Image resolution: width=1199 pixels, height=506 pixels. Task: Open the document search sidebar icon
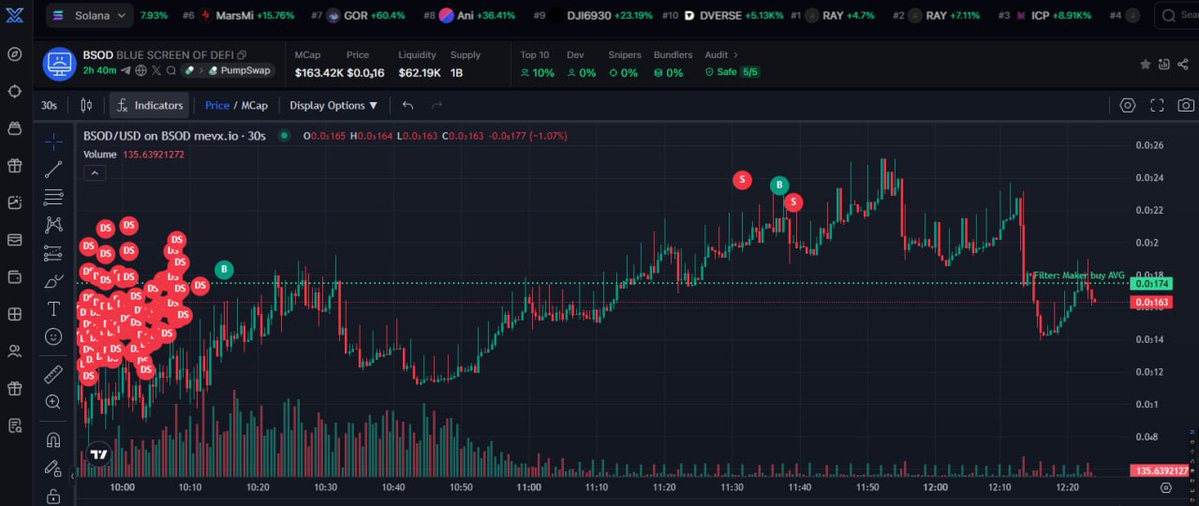click(15, 426)
